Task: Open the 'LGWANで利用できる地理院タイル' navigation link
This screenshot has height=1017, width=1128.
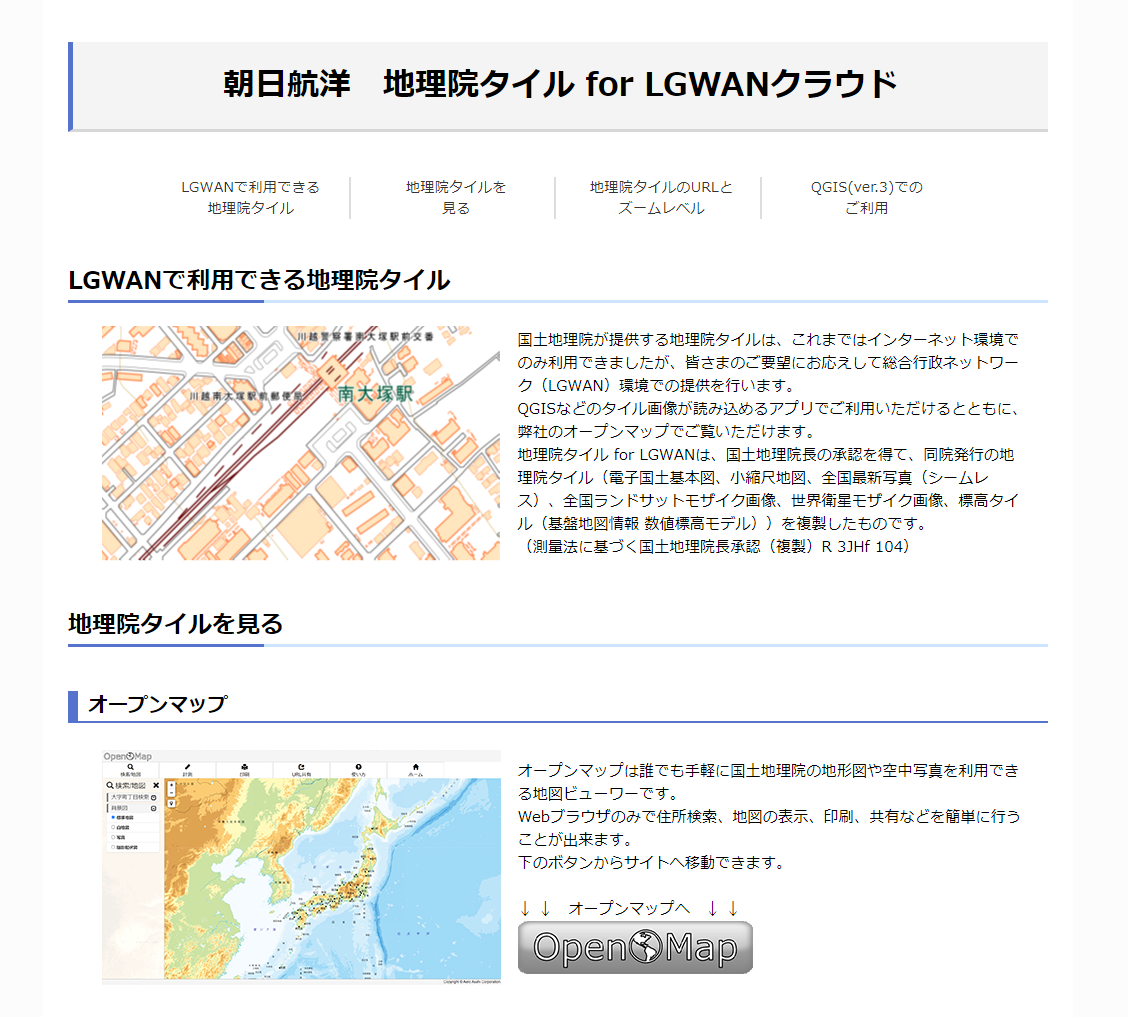Action: point(250,198)
